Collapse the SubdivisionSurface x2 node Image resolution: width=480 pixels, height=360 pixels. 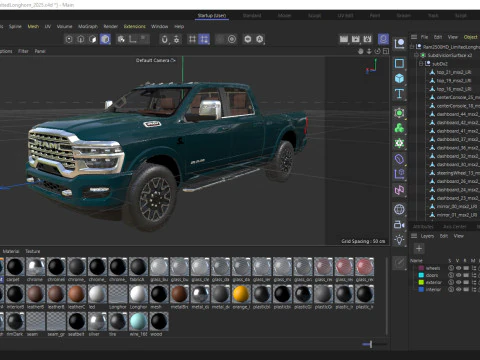pyautogui.click(x=416, y=55)
